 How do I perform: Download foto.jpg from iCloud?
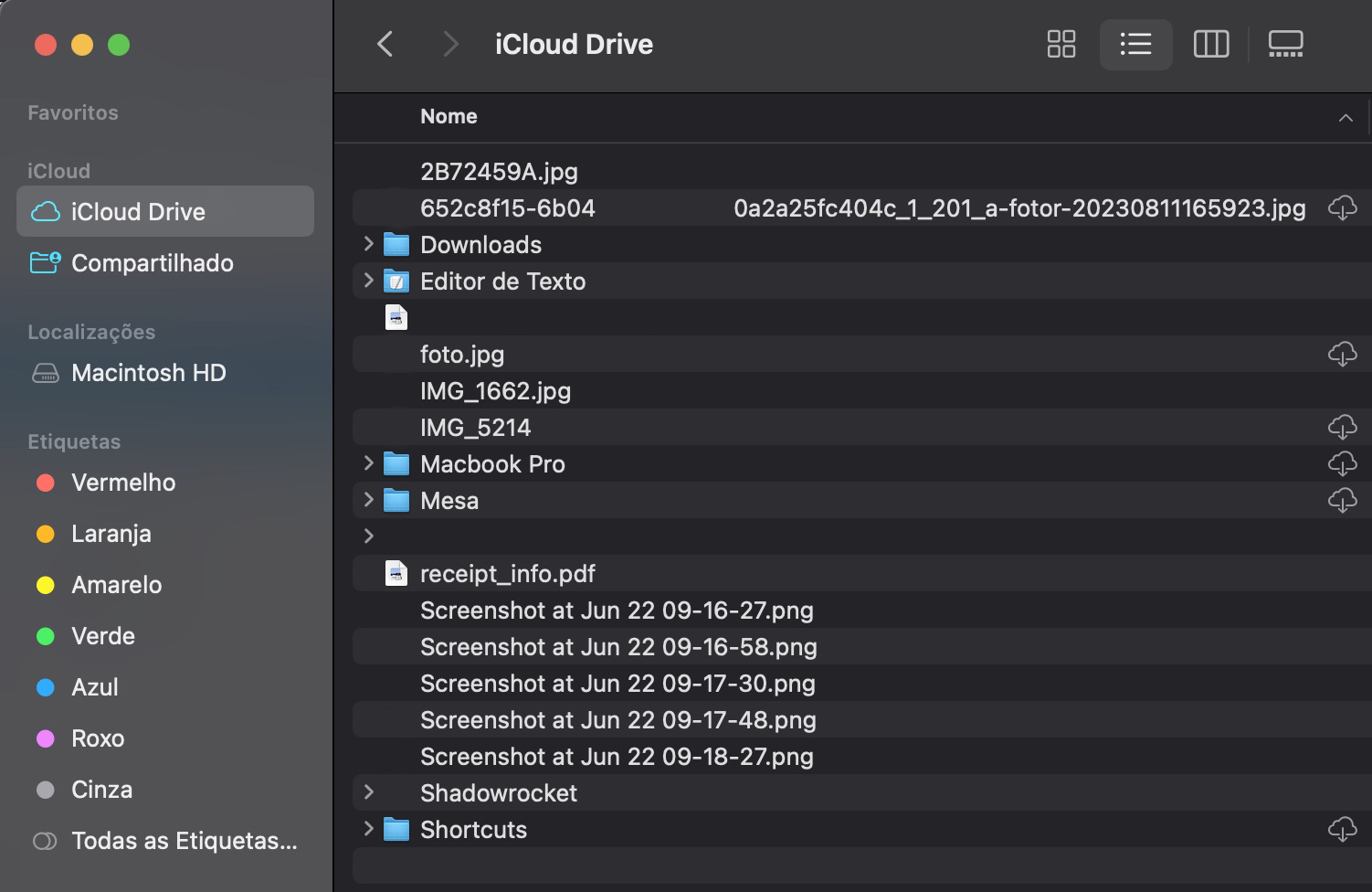click(1342, 355)
